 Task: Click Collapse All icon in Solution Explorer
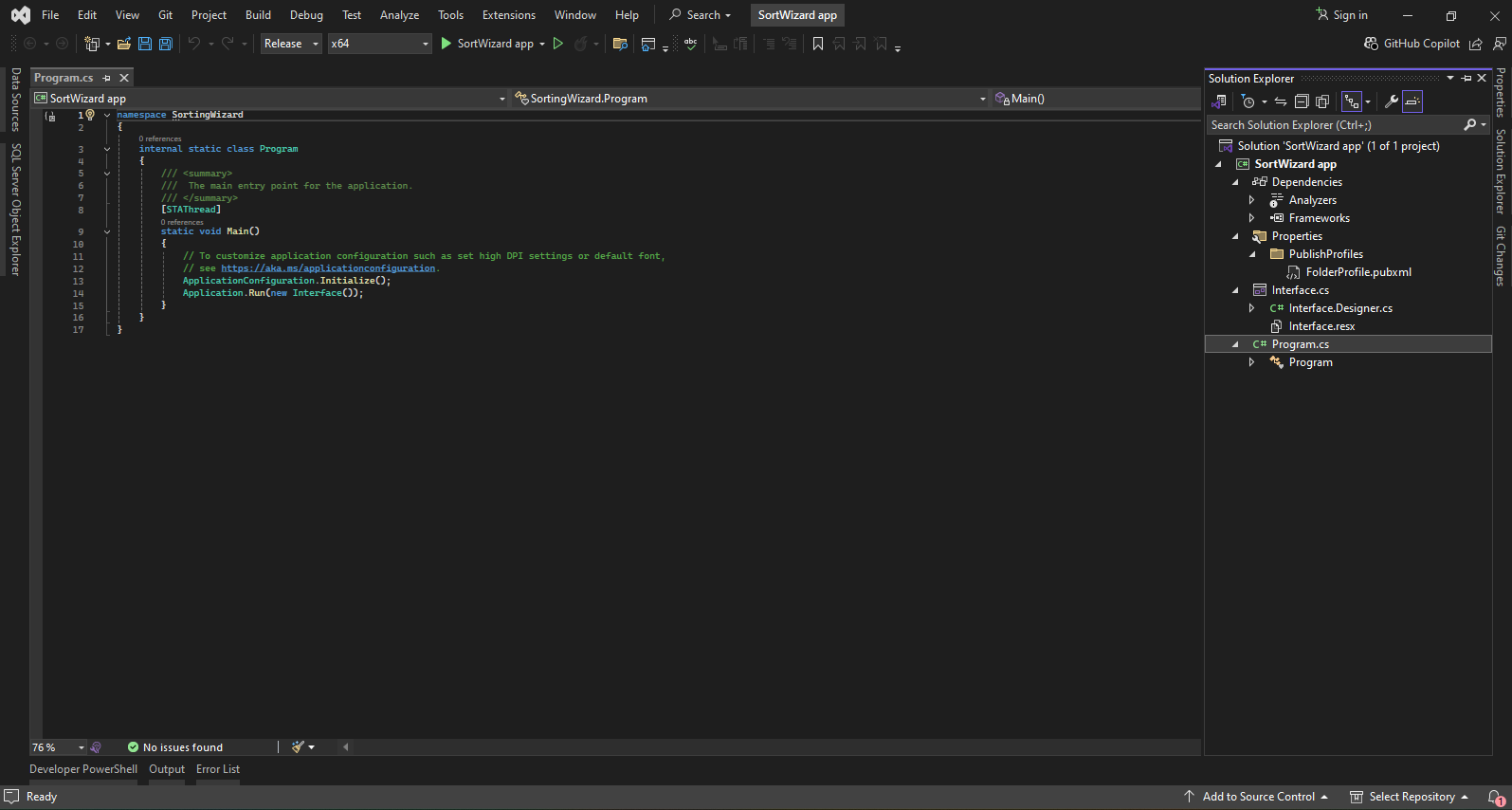[1302, 101]
